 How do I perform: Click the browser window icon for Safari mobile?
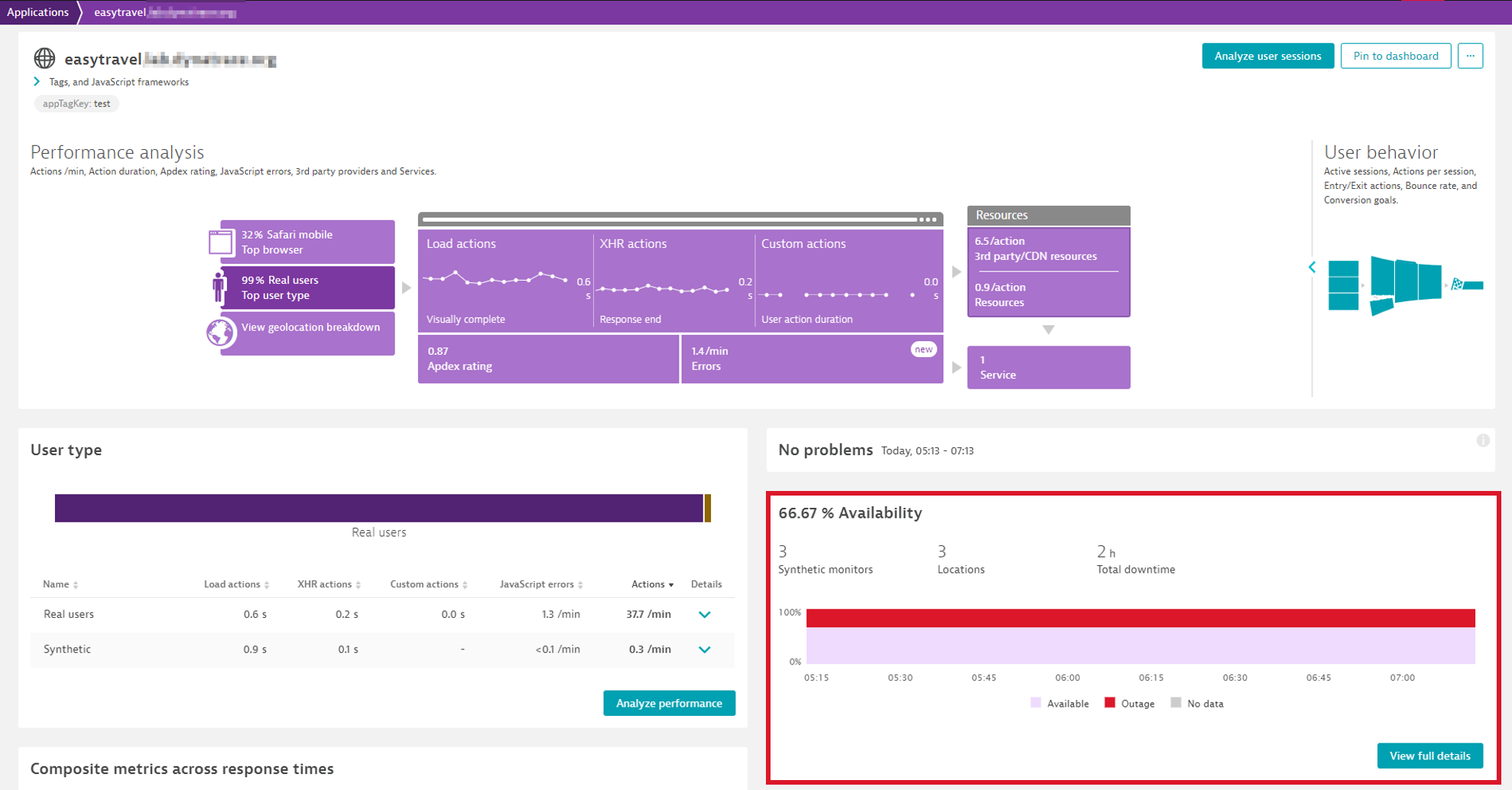(220, 242)
